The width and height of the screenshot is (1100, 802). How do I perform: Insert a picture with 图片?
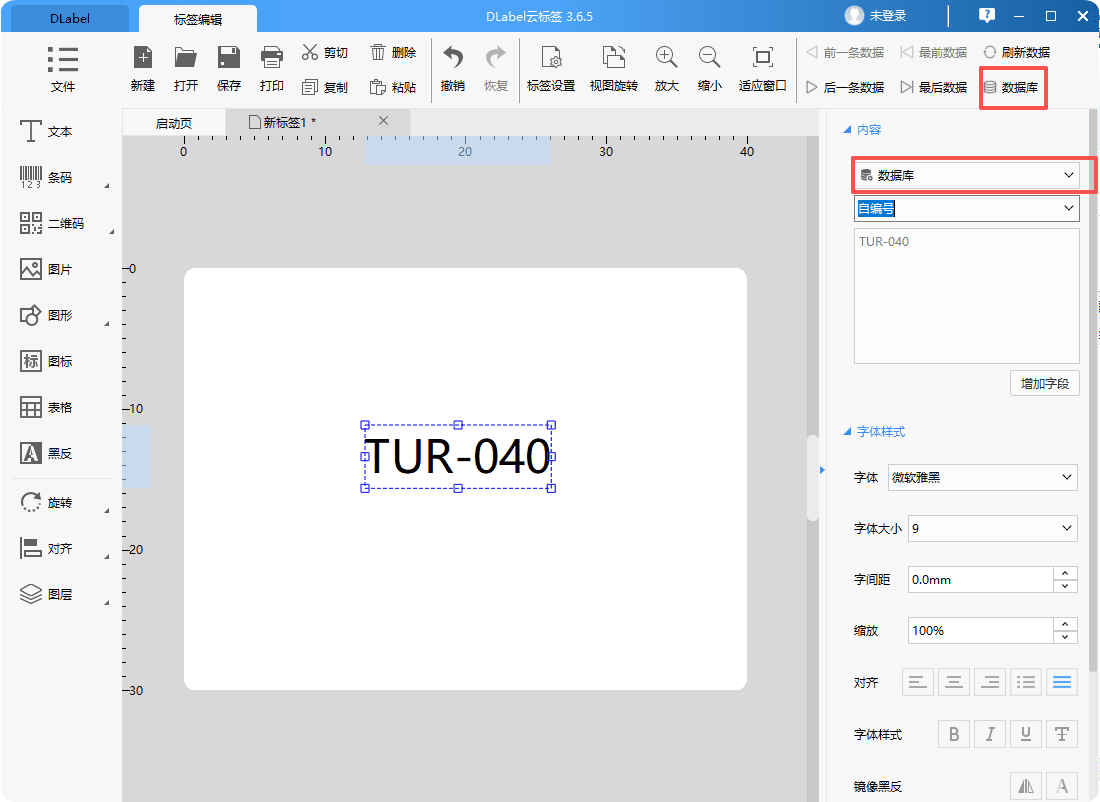point(46,269)
